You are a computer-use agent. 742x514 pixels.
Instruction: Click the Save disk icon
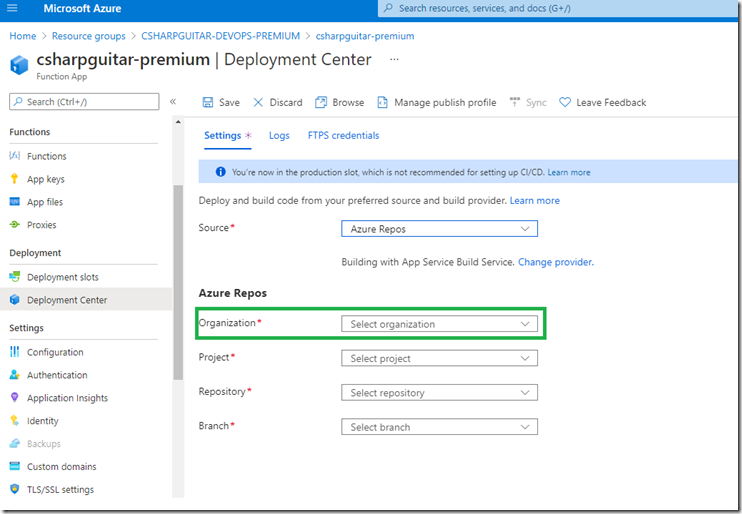coord(208,102)
